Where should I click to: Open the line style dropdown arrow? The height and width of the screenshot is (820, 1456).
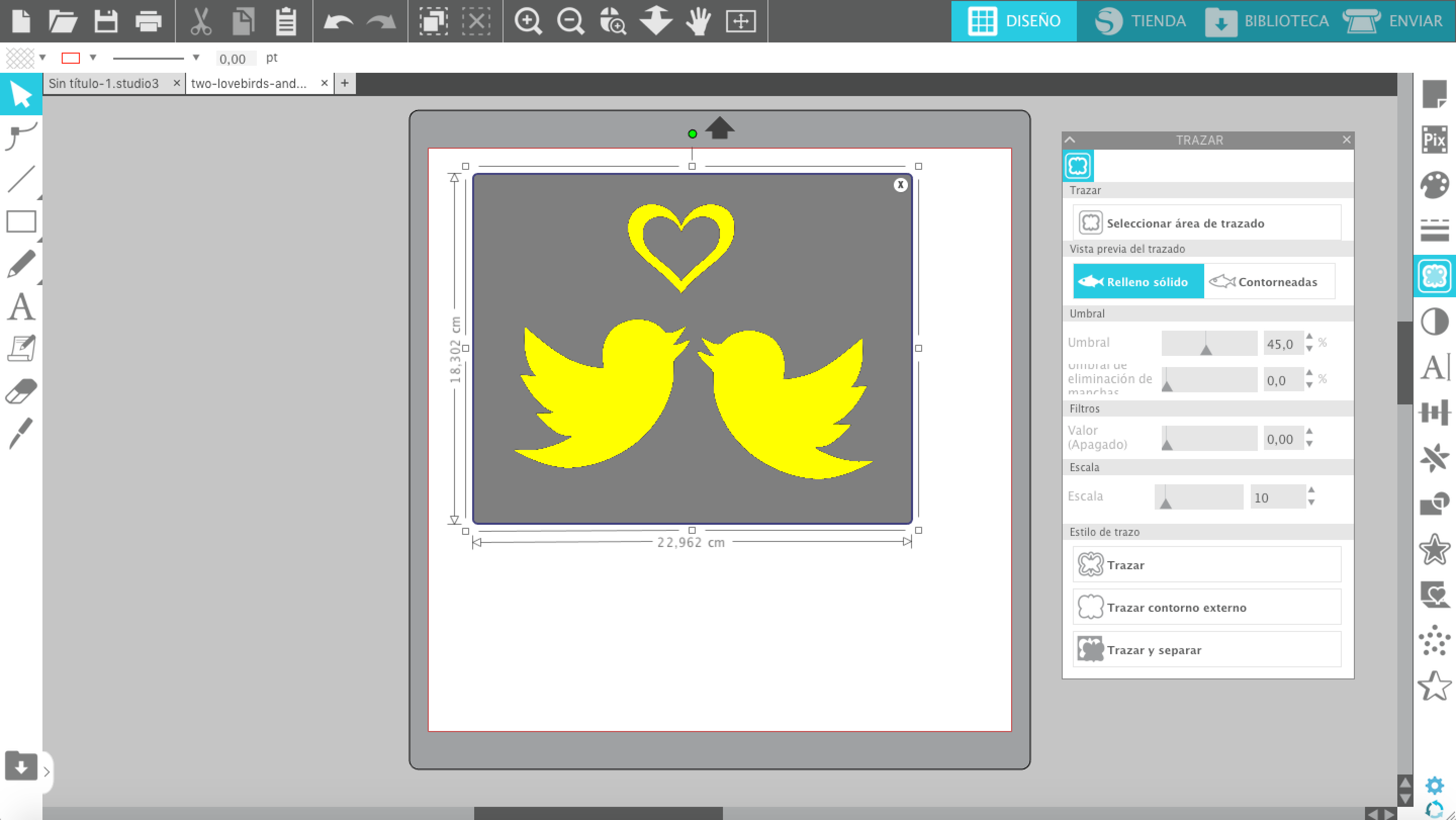point(196,58)
